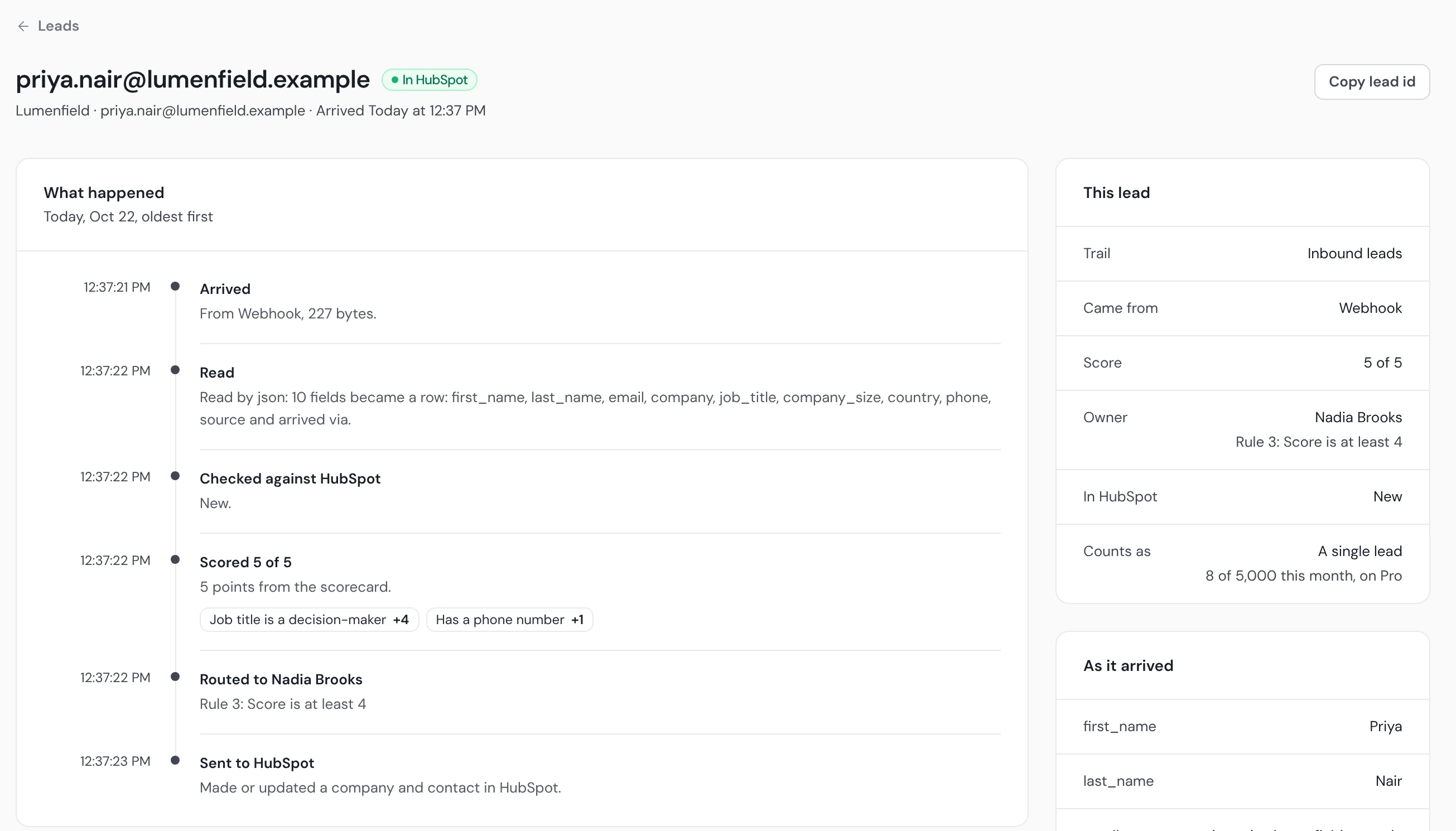Click the 'Nair' last_name value

tap(1388, 781)
